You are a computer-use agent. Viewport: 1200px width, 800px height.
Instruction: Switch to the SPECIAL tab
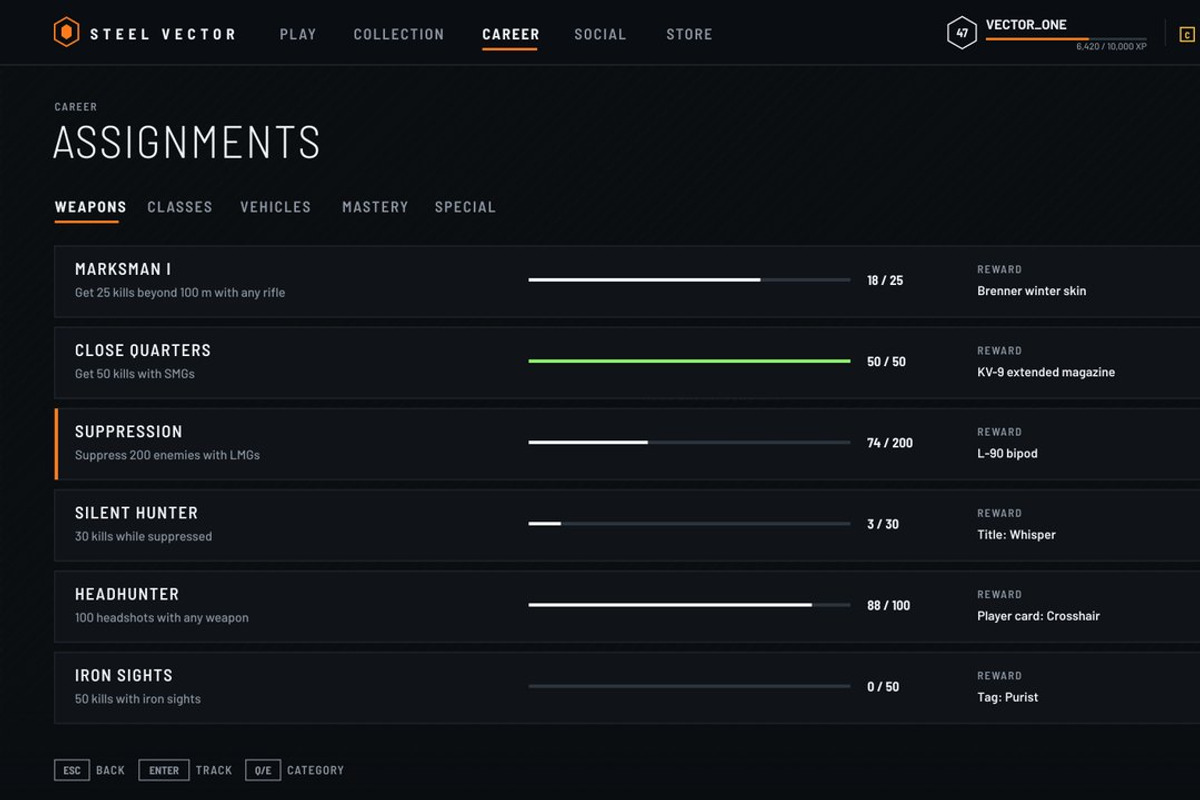[465, 207]
